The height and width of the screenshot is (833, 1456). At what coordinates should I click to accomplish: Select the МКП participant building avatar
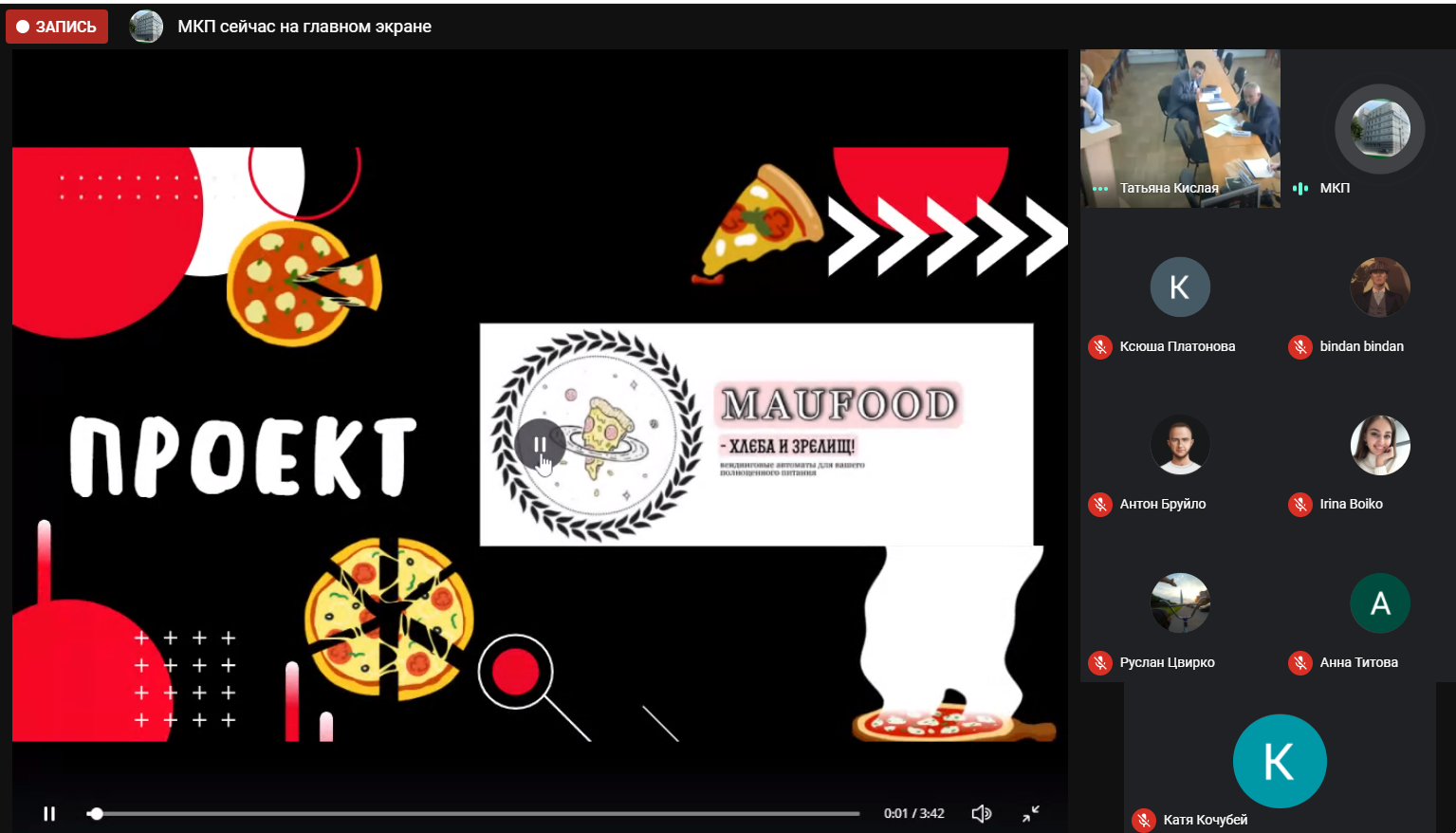[1379, 128]
